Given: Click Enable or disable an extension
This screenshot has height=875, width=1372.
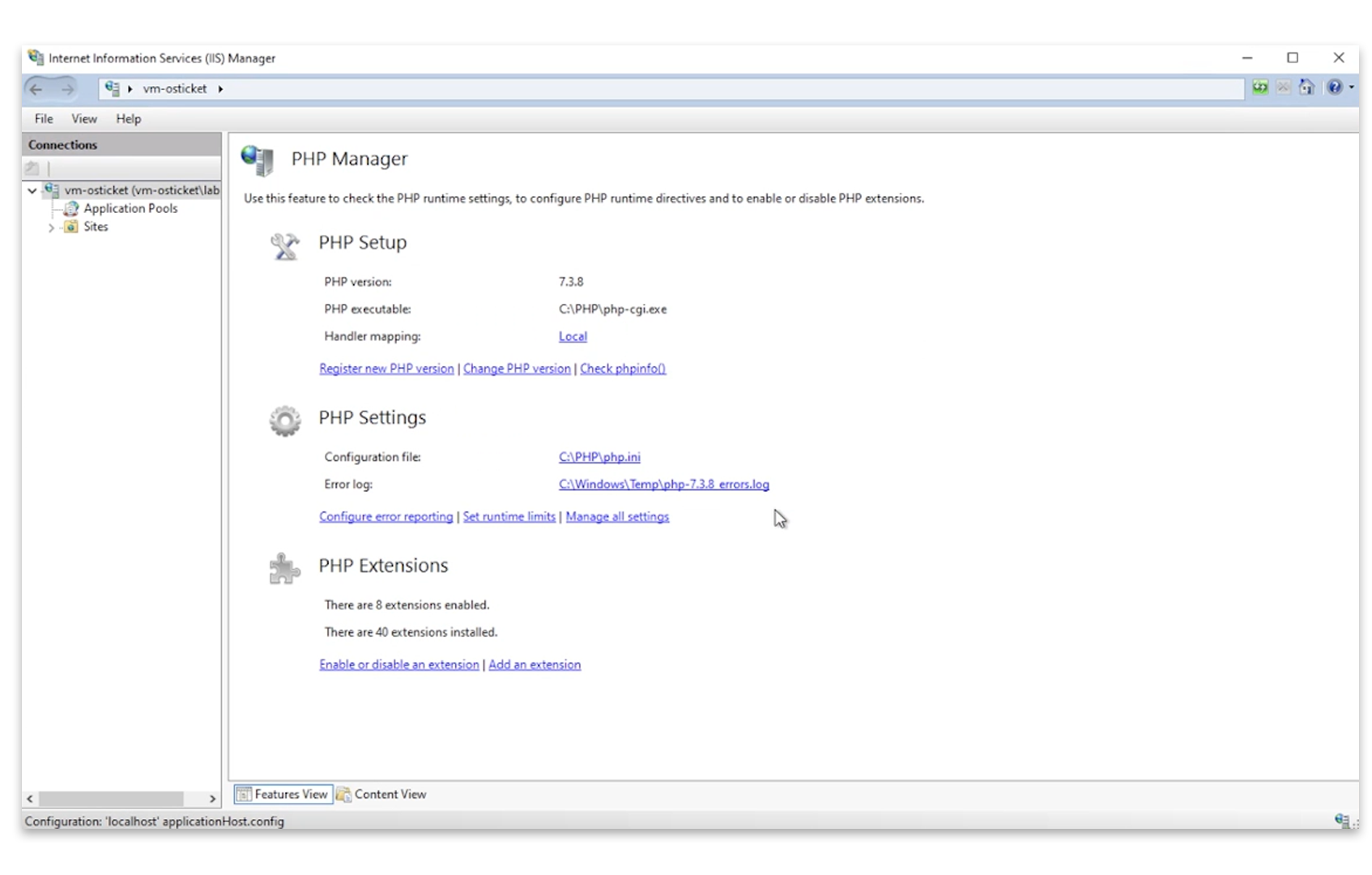Looking at the screenshot, I should click(x=398, y=664).
